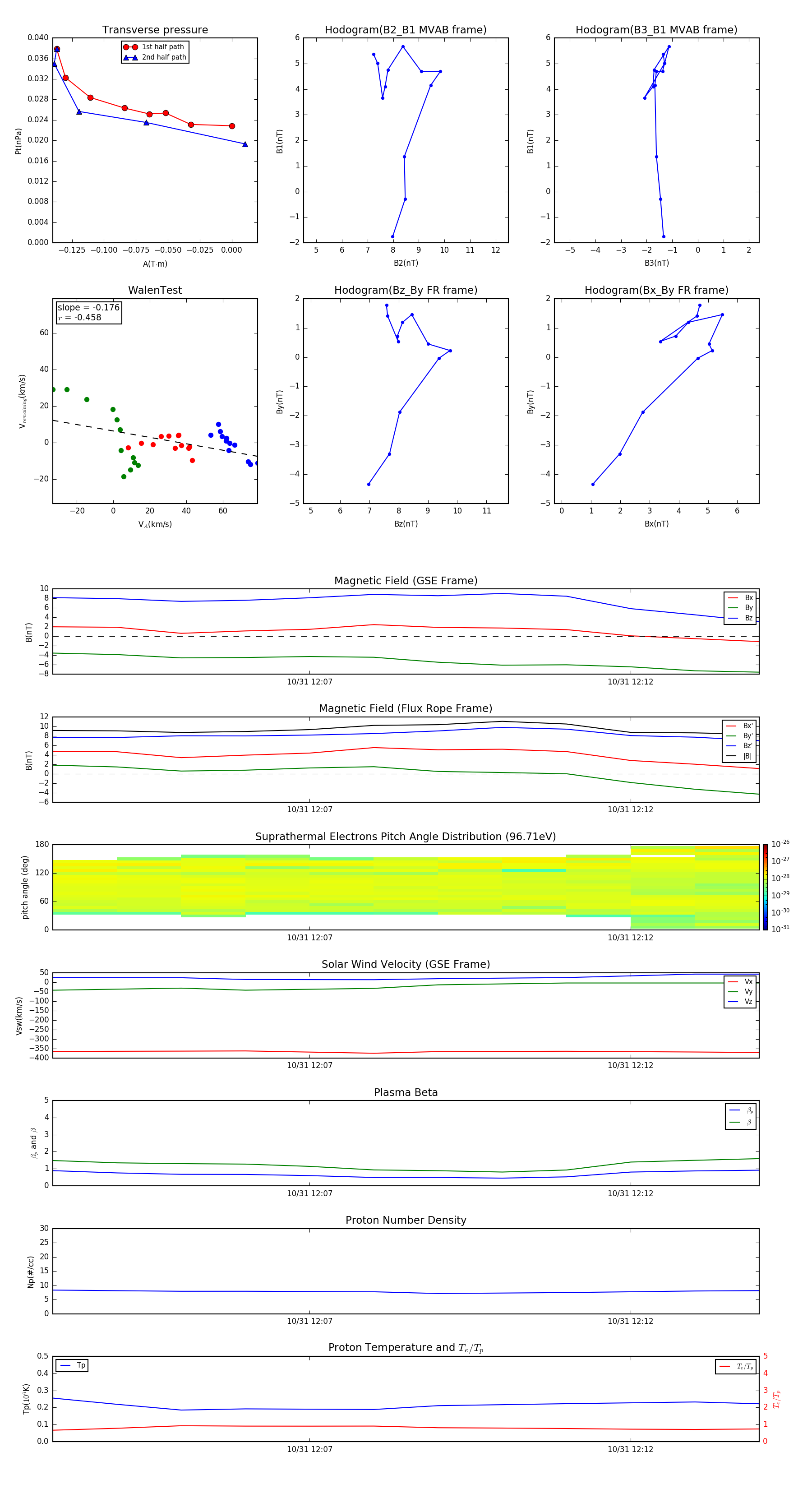The height and width of the screenshot is (1489, 812).
Task: Click the 'Vsw(km/s)' axis label
Action: (x=19, y=1016)
